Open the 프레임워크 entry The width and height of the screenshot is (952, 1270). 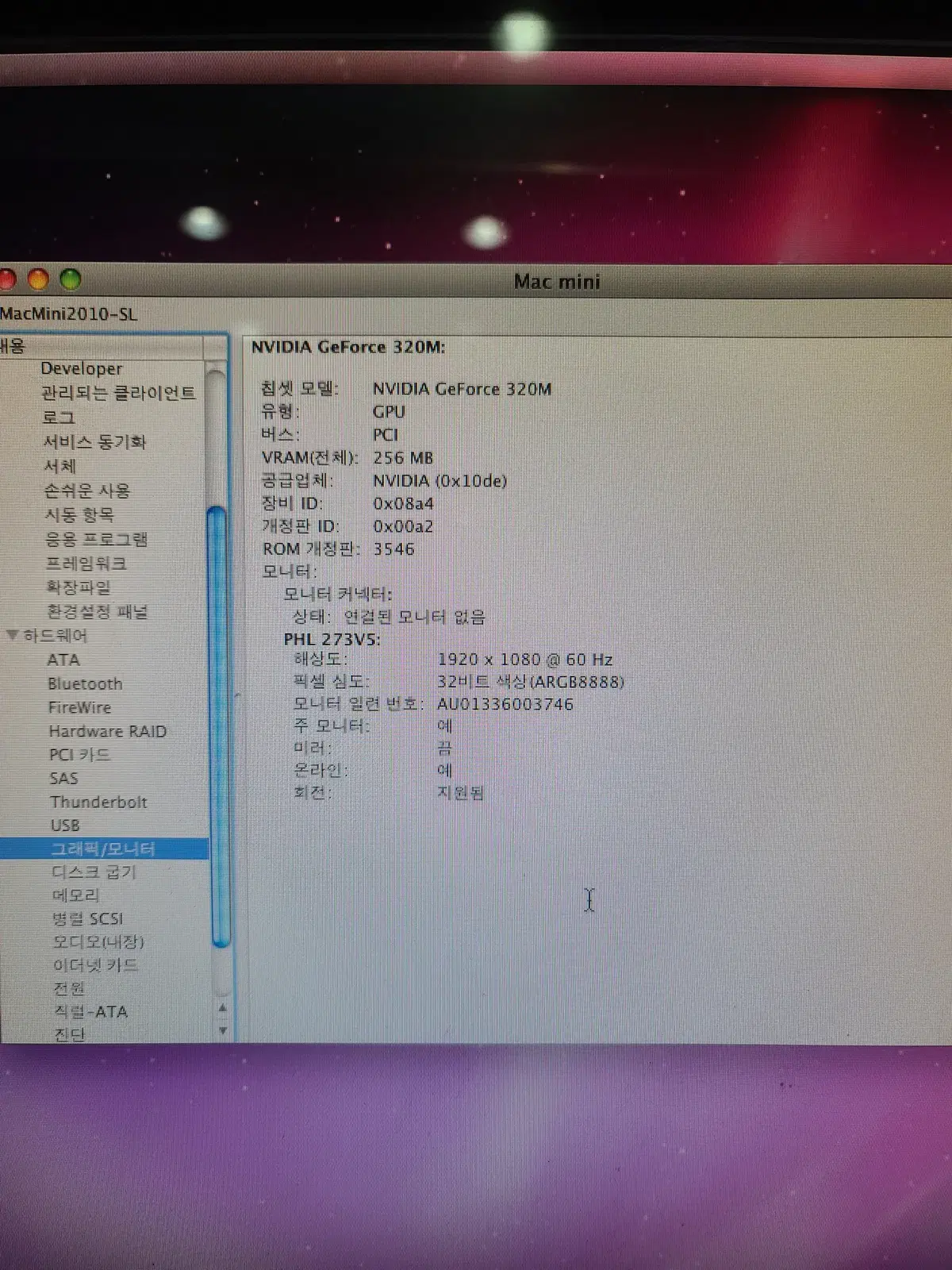pos(86,564)
